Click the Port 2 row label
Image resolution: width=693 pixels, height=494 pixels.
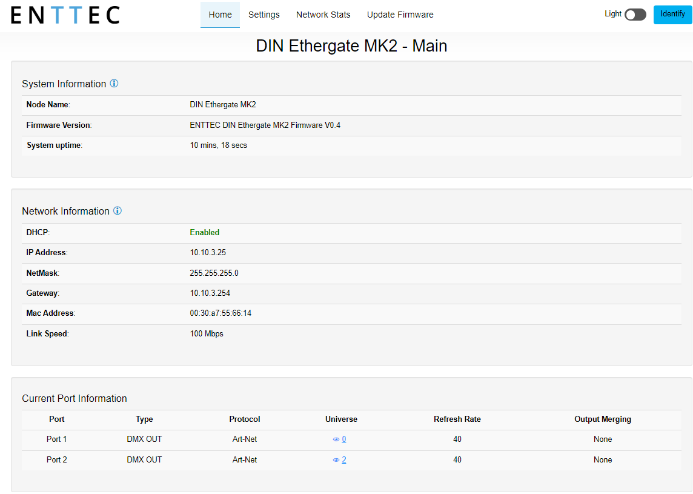(57, 460)
